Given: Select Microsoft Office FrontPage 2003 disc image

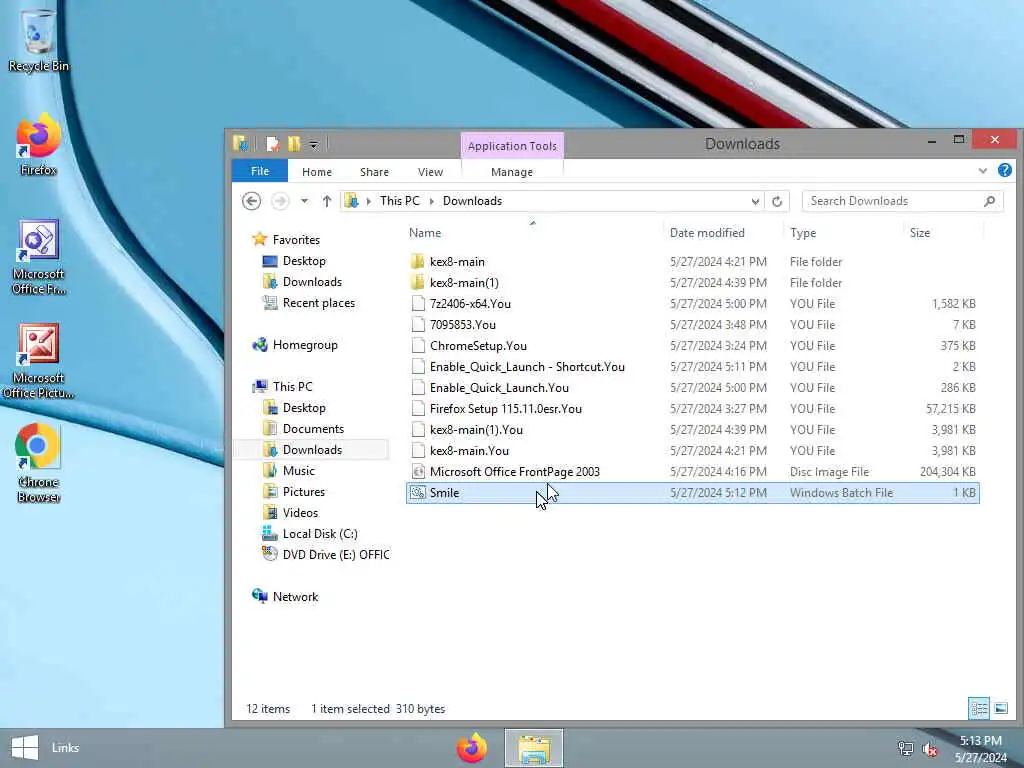Looking at the screenshot, I should tap(692, 472).
